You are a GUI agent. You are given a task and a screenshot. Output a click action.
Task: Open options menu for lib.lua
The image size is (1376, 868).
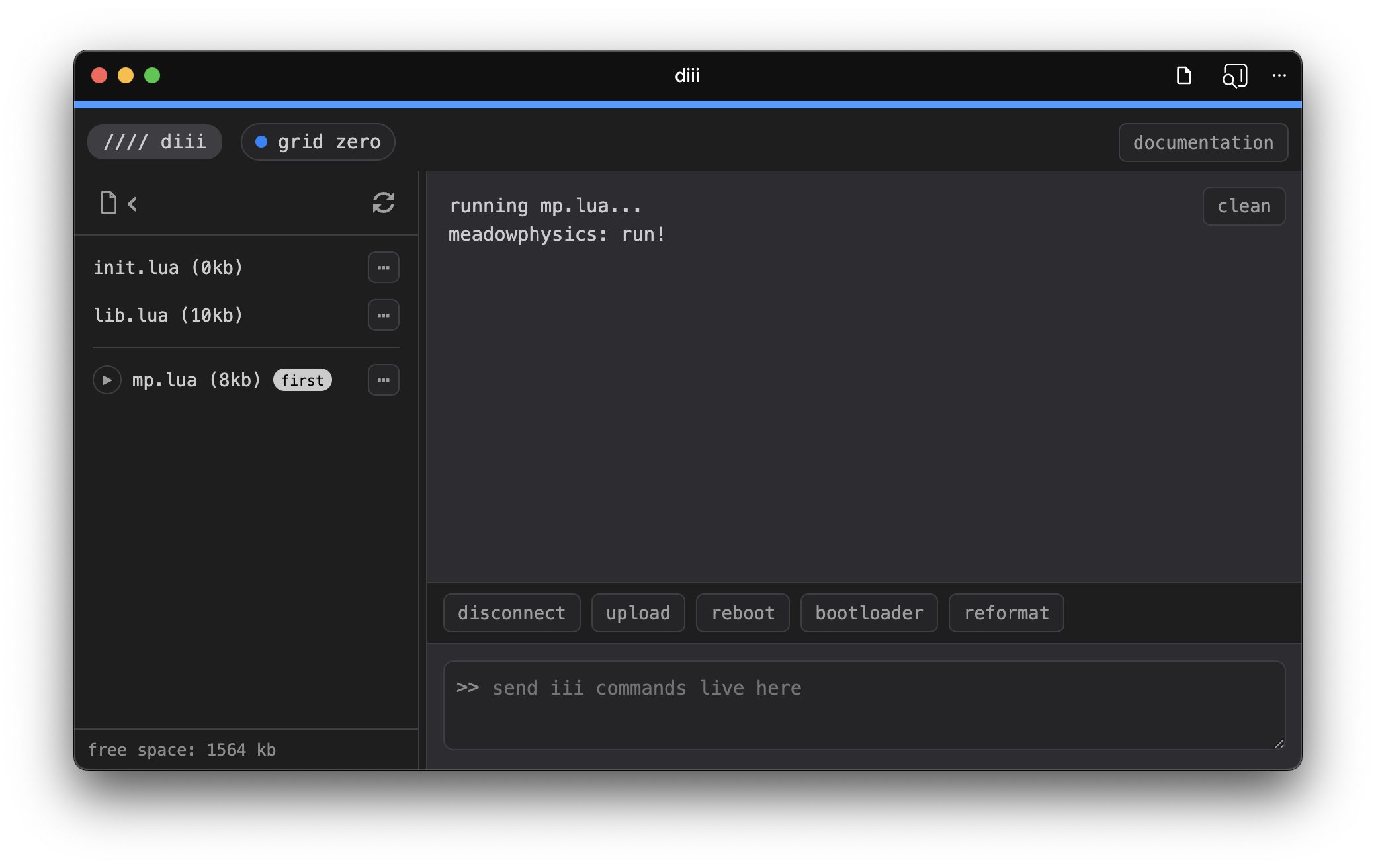(x=384, y=315)
